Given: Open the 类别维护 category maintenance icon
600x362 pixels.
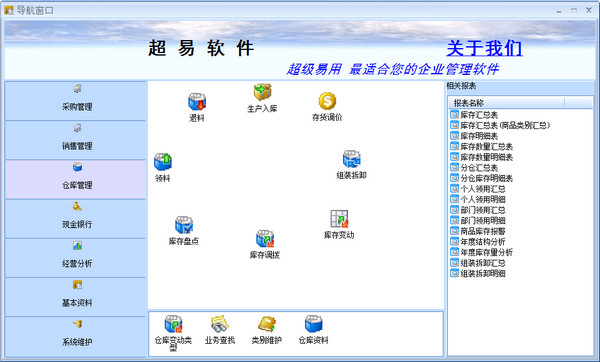Looking at the screenshot, I should (x=267, y=324).
